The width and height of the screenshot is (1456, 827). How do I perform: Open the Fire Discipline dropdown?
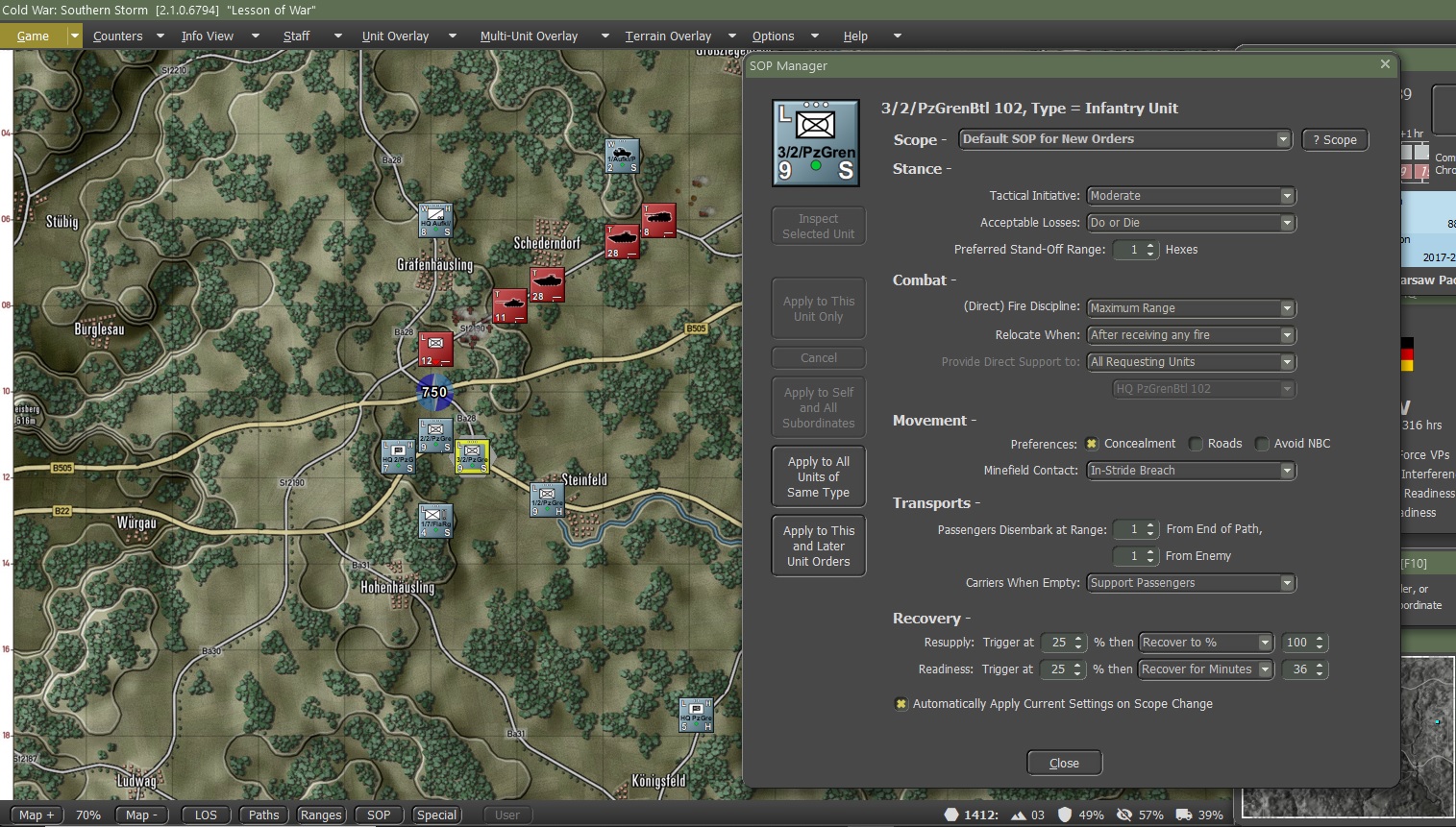[x=1191, y=308]
